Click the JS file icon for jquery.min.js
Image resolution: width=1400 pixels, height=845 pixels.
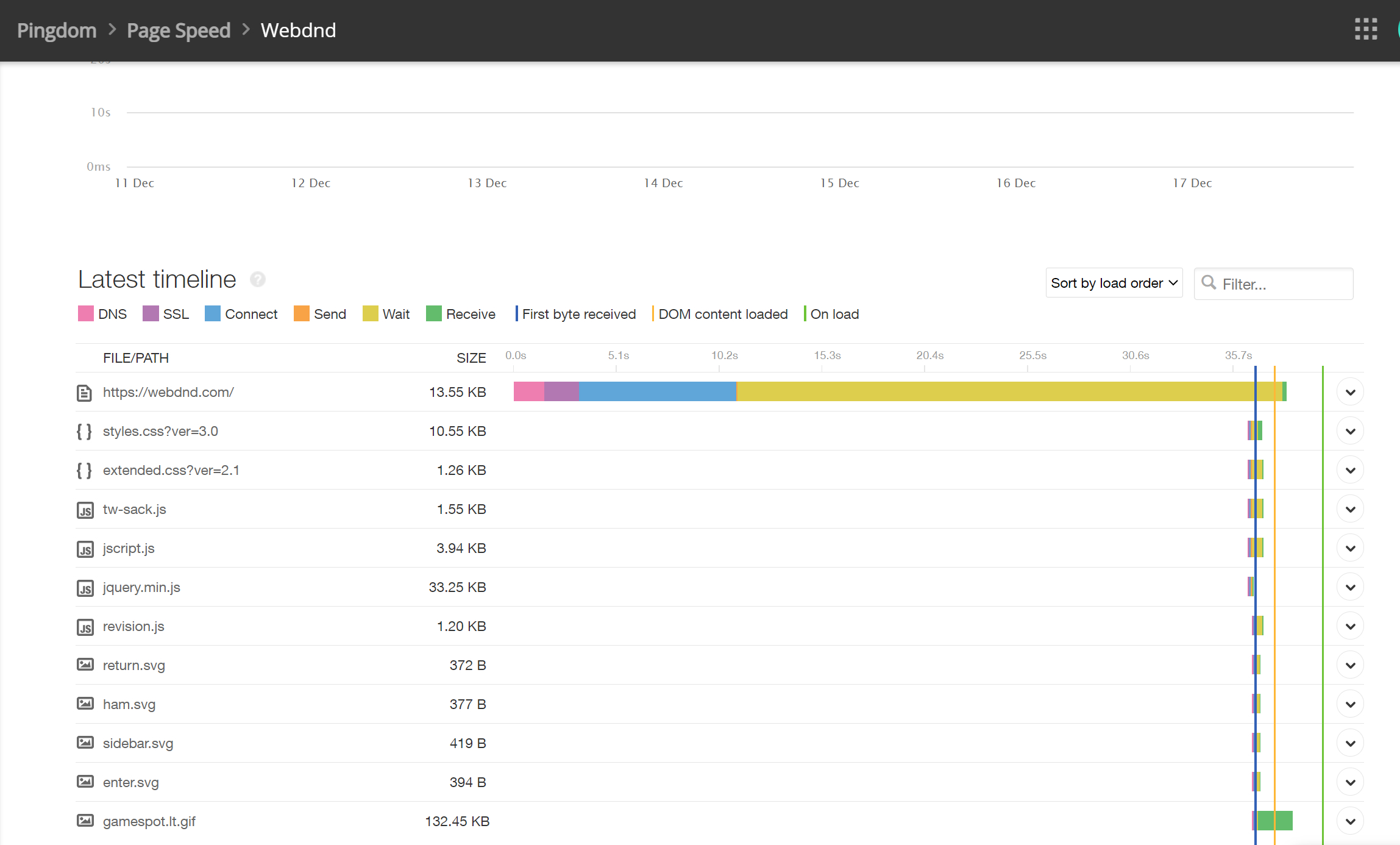point(85,588)
